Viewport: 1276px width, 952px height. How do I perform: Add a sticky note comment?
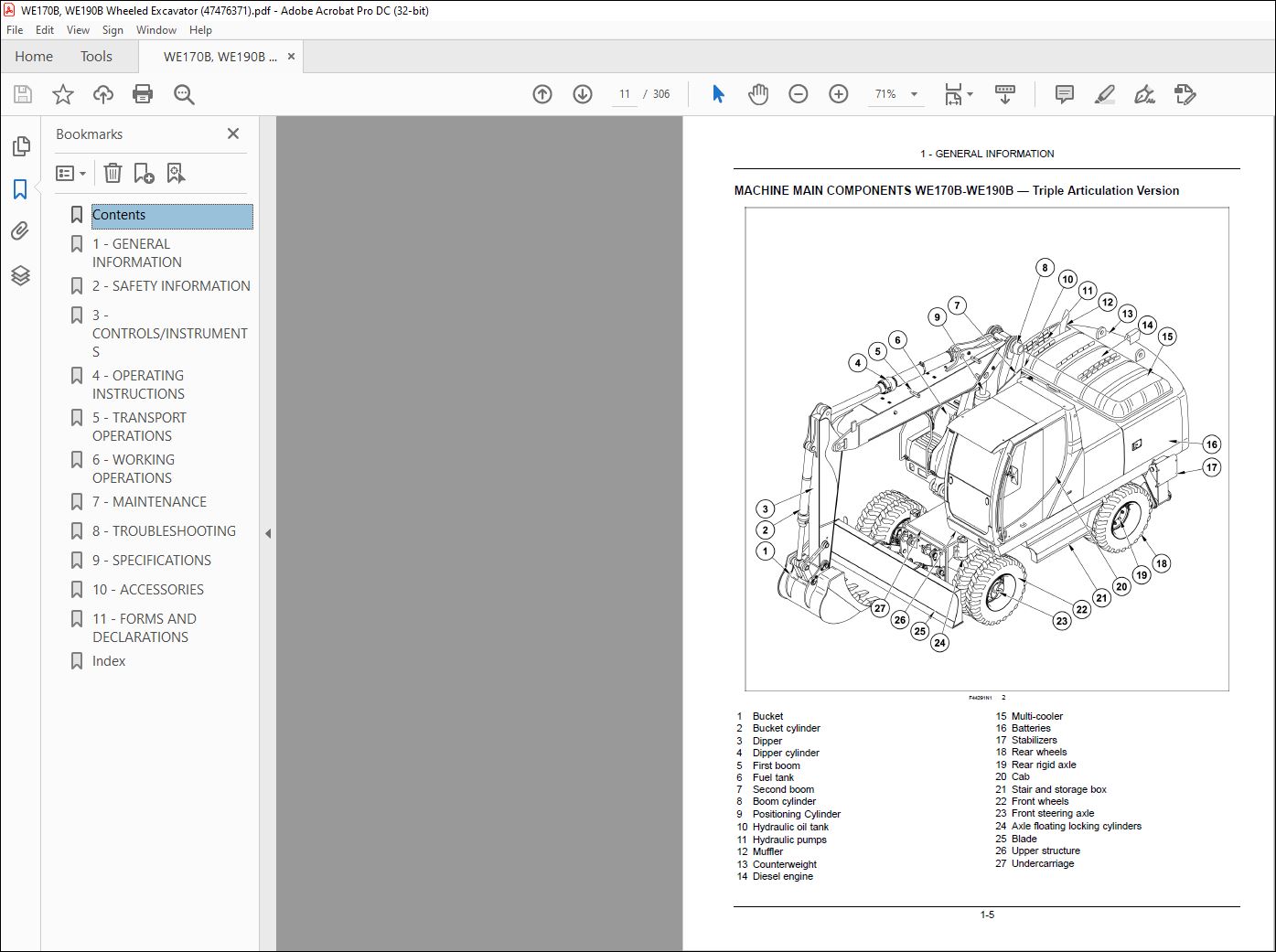1065,94
